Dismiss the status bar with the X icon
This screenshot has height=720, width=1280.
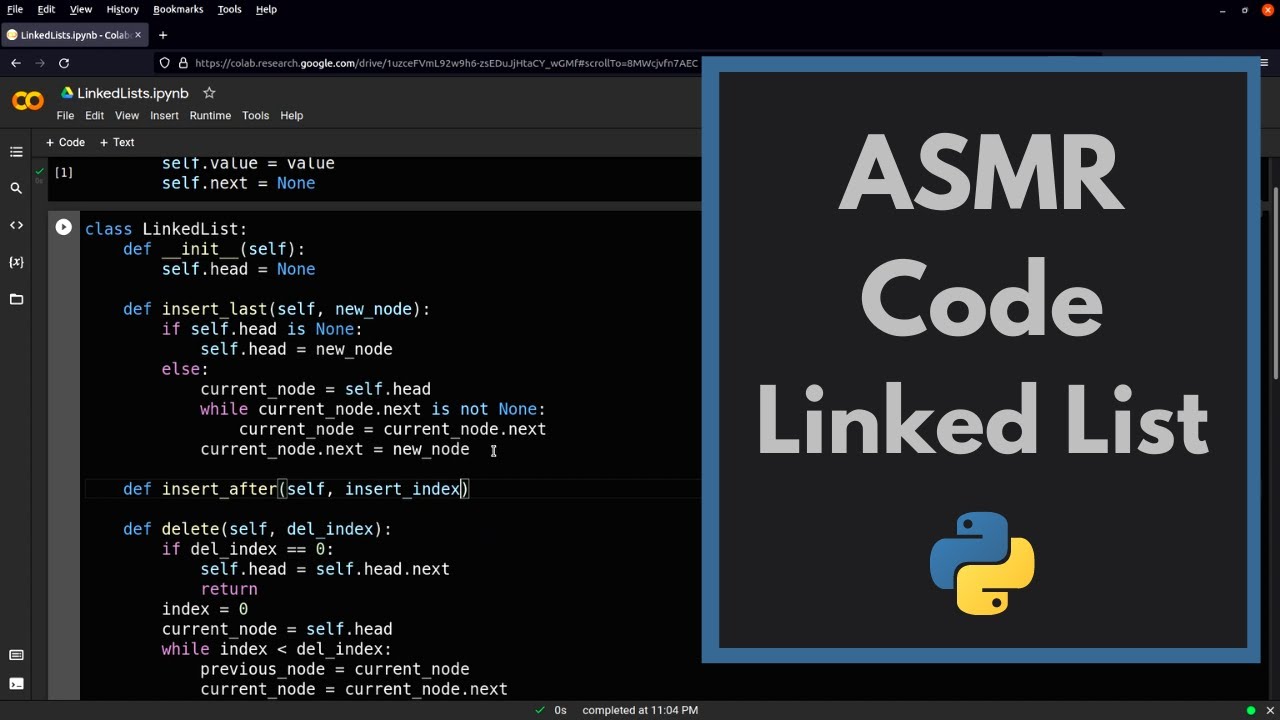(1270, 710)
